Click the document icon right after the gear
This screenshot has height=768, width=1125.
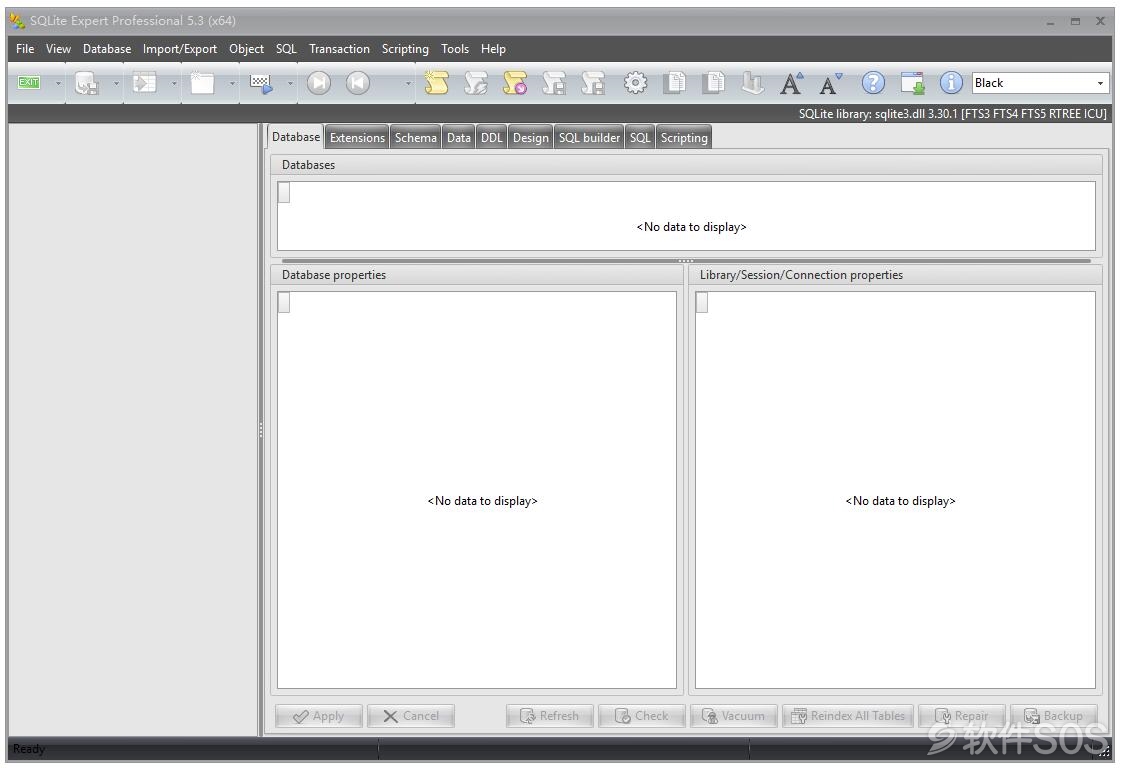coord(674,83)
